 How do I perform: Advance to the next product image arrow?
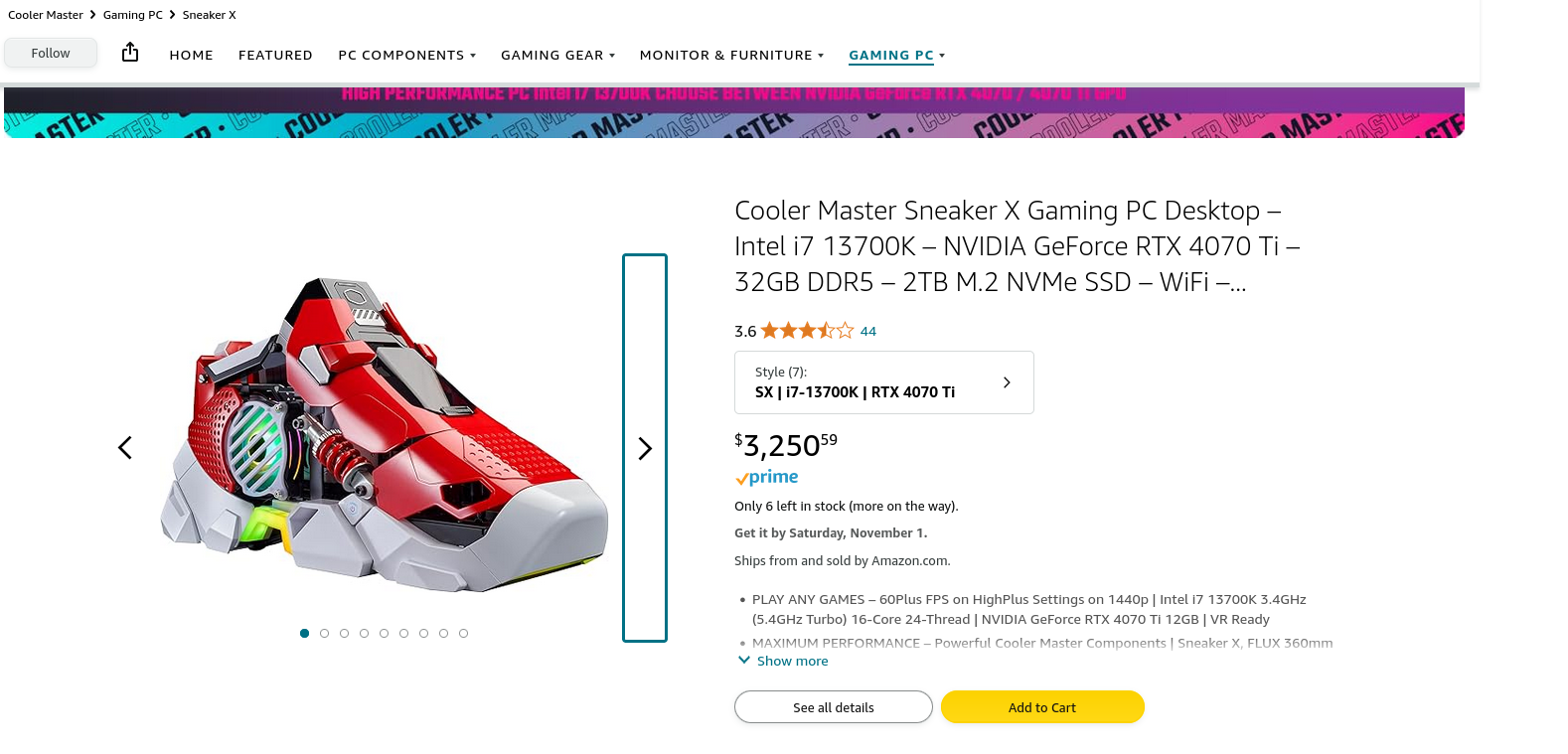645,449
